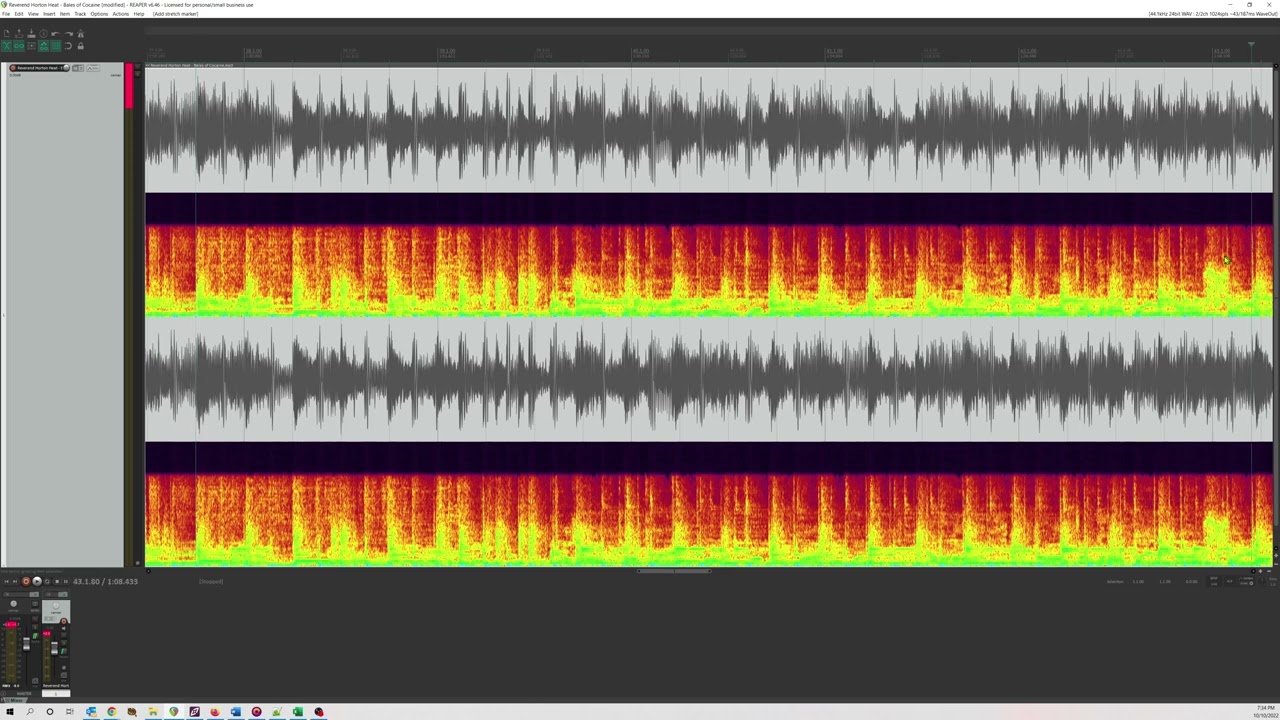Go to project start in transport
1280x720 pixels.
7,581
